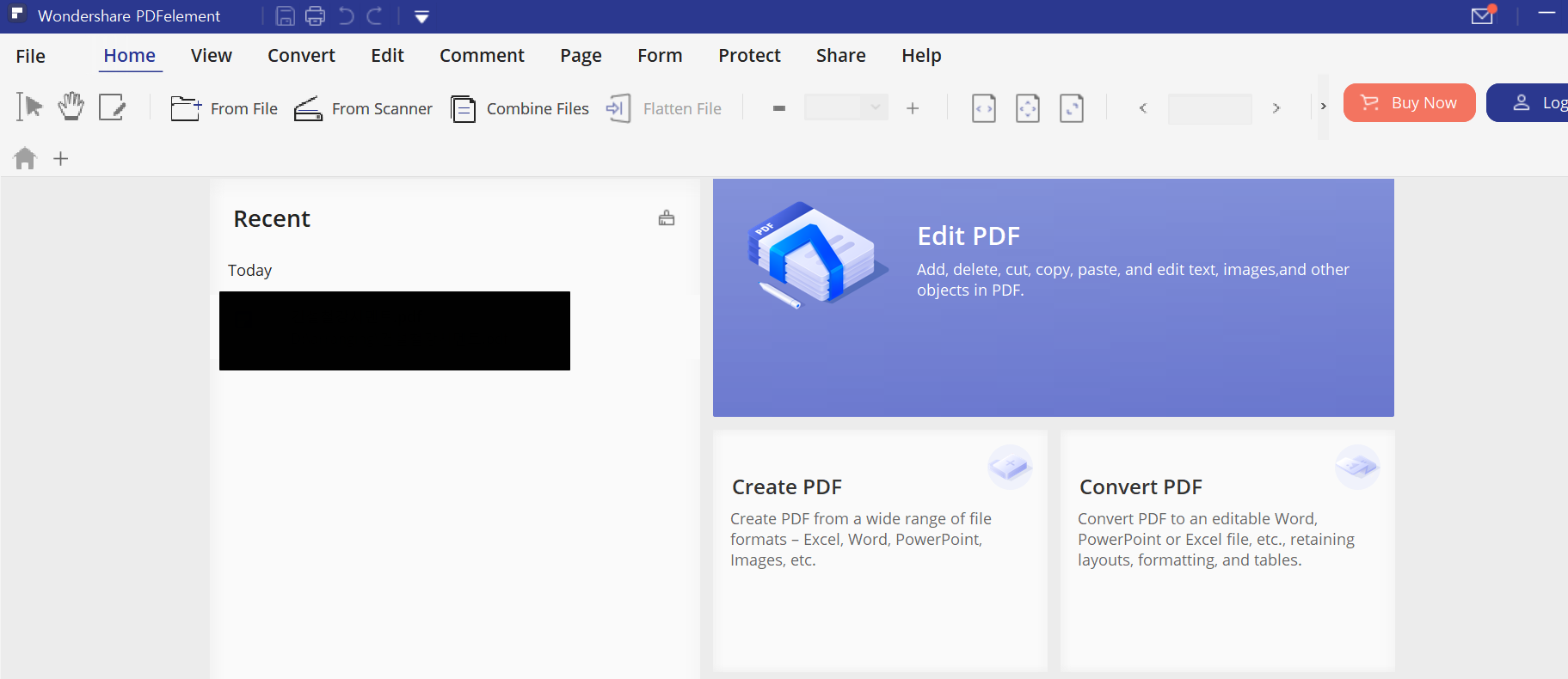Switch to the Home tab
Image resolution: width=1568 pixels, height=679 pixels.
pos(130,56)
